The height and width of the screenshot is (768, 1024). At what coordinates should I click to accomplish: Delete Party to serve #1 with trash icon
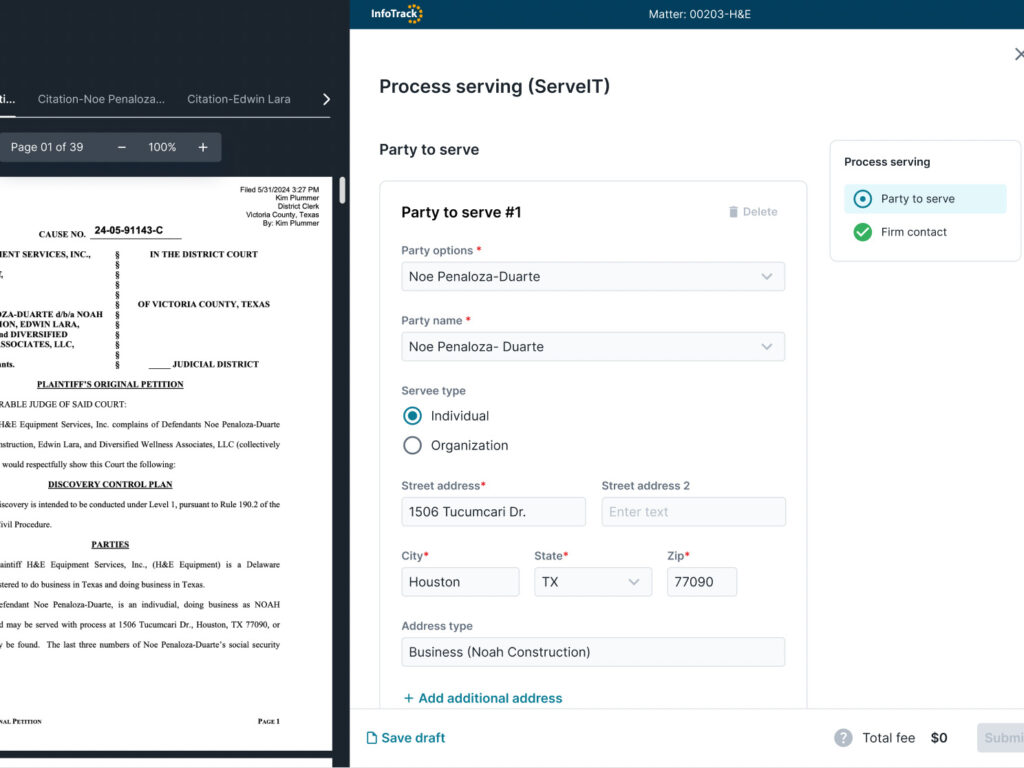tap(753, 211)
